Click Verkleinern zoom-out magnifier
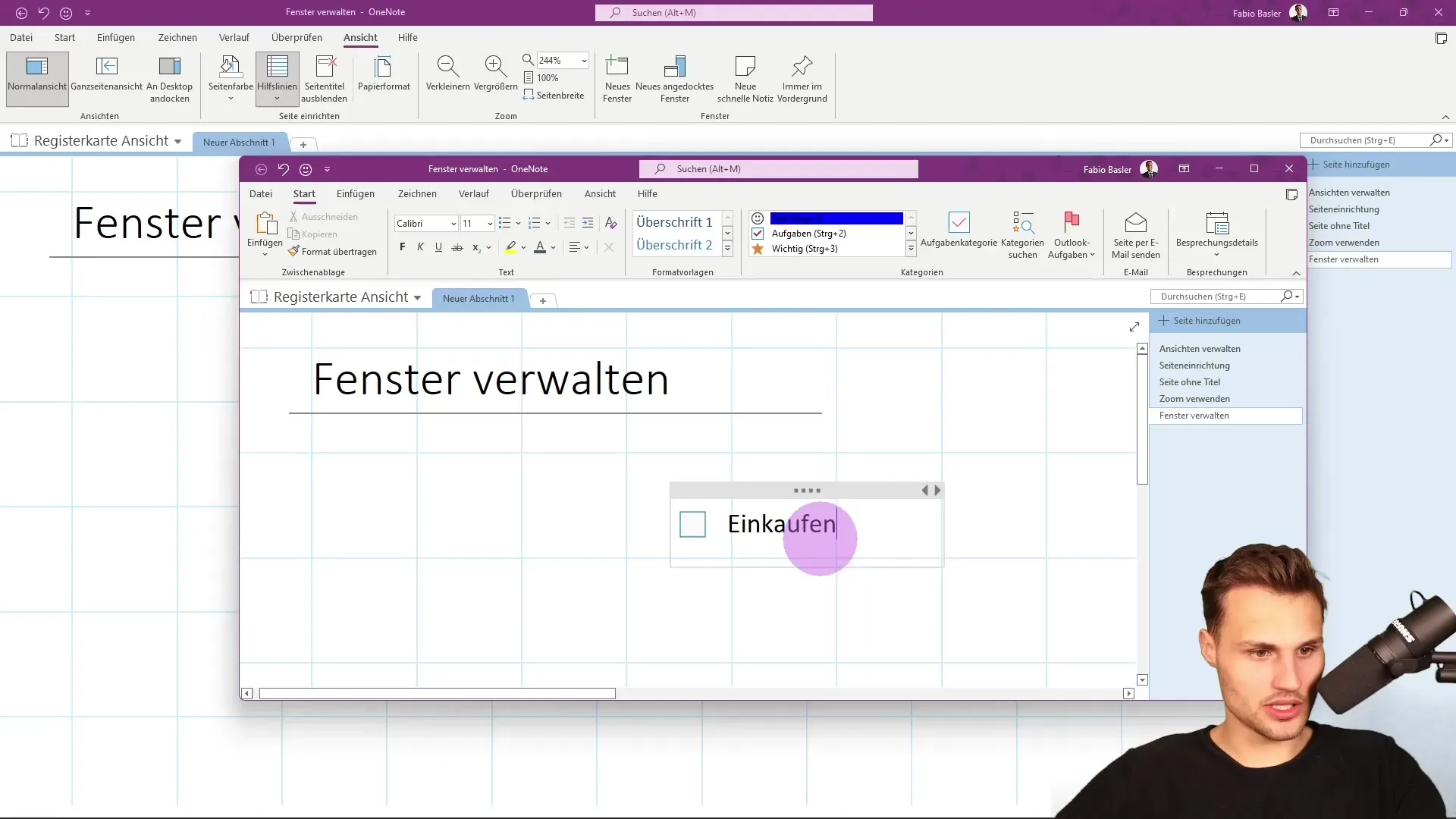The height and width of the screenshot is (819, 1456). point(447,67)
